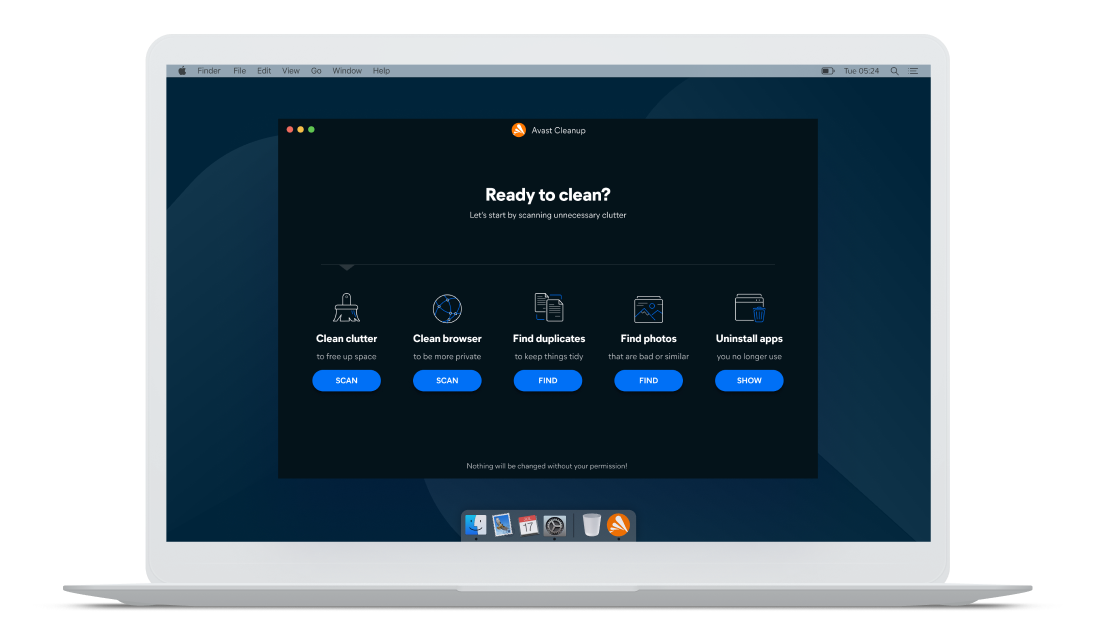1096x641 pixels.
Task: Open Avast Cleanup from the Dock
Action: point(619,524)
